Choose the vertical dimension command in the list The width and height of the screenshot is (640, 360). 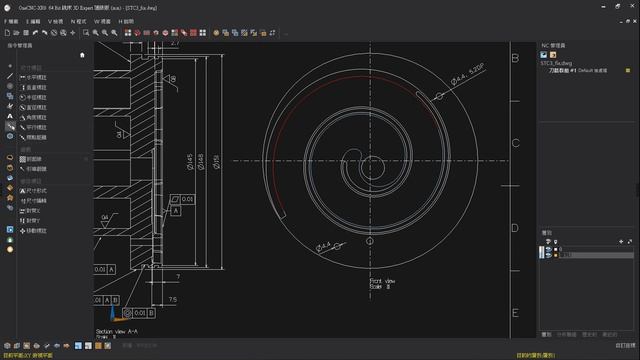tap(33, 87)
